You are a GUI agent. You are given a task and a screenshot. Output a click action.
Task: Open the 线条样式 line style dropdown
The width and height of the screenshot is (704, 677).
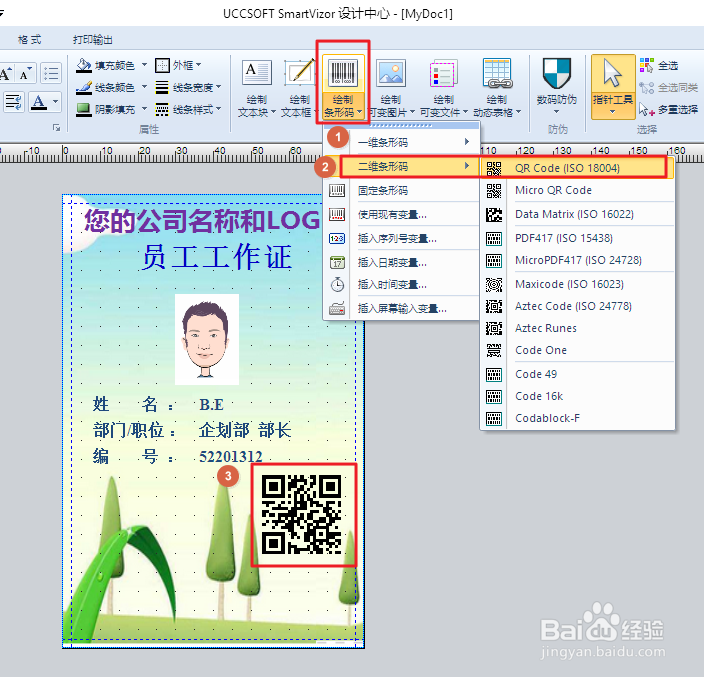pos(188,109)
